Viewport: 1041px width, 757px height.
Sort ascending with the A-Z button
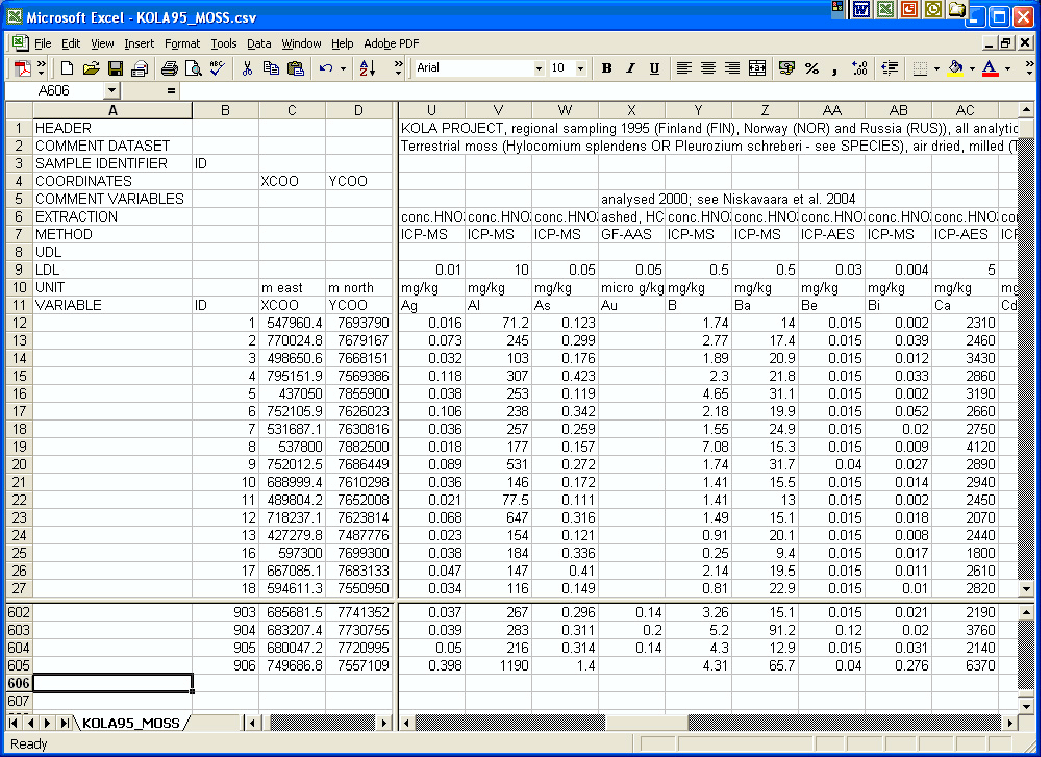point(366,69)
